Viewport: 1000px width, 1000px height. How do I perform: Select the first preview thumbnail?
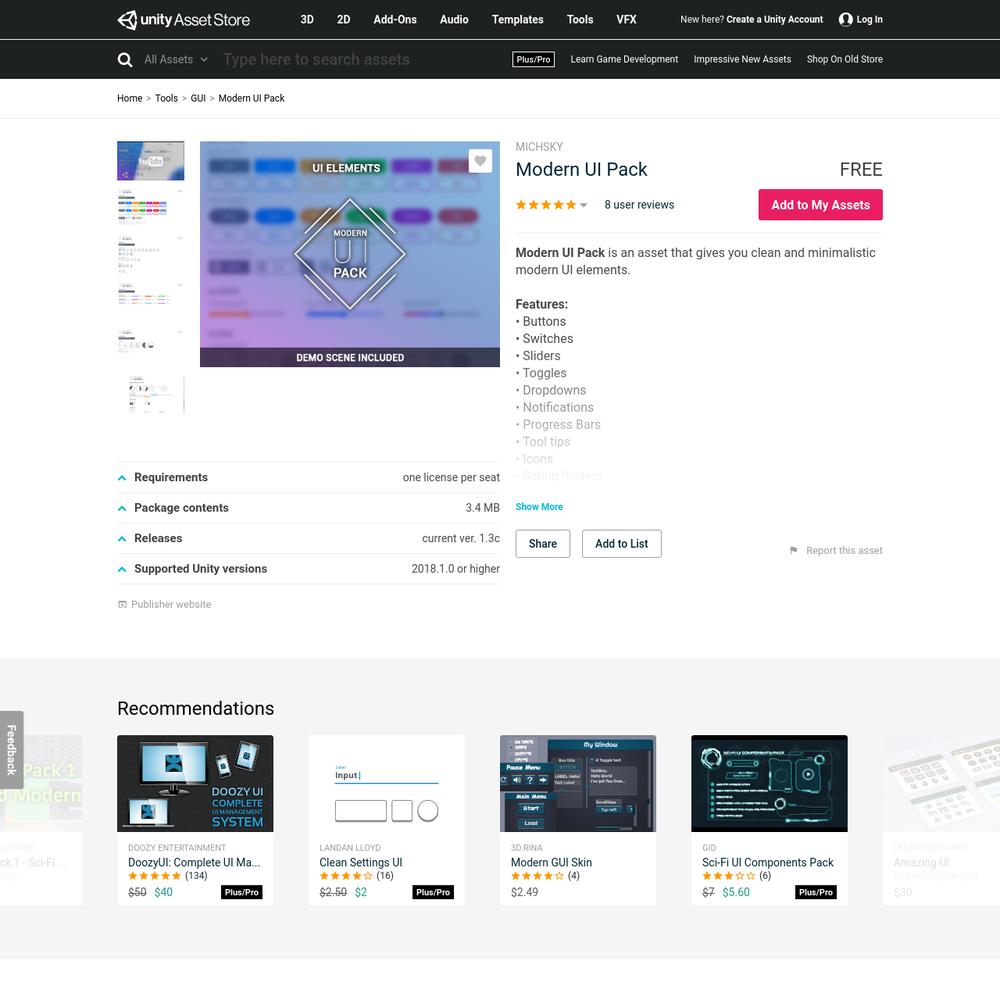click(151, 161)
